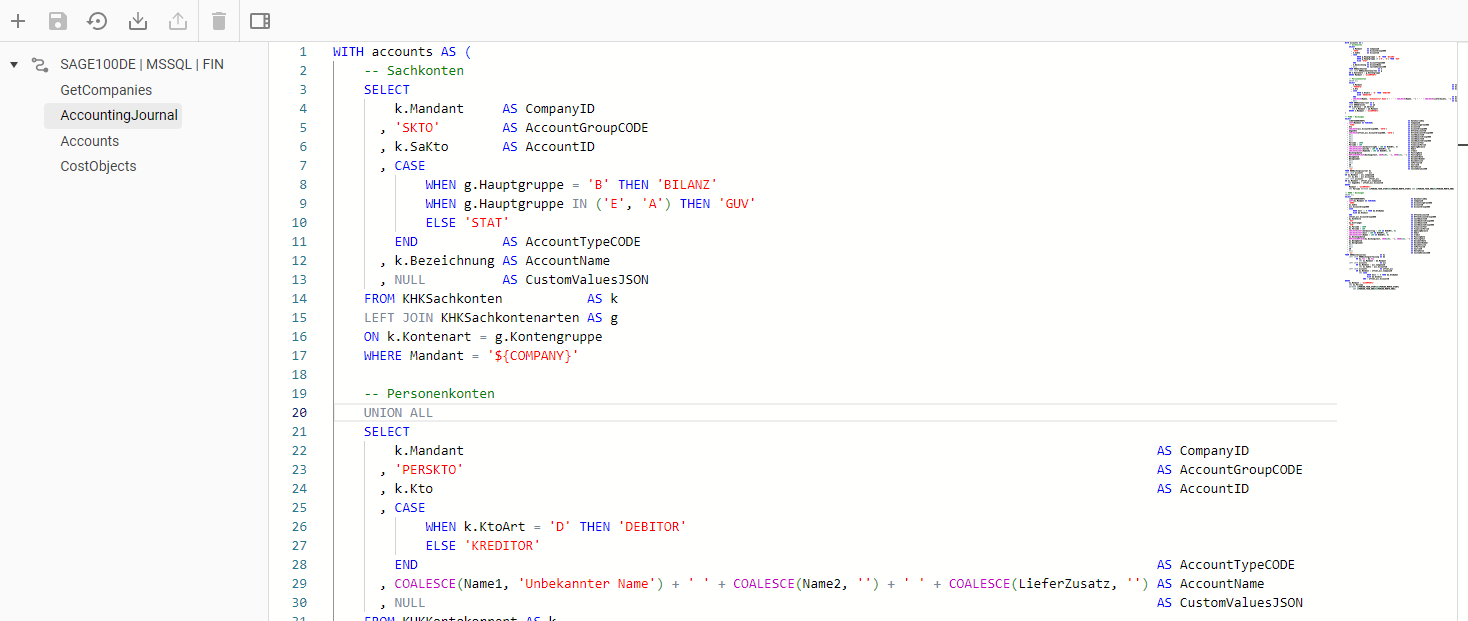Collapse the SAGE100DE tree arrow
This screenshot has height=621, width=1468.
coord(14,65)
